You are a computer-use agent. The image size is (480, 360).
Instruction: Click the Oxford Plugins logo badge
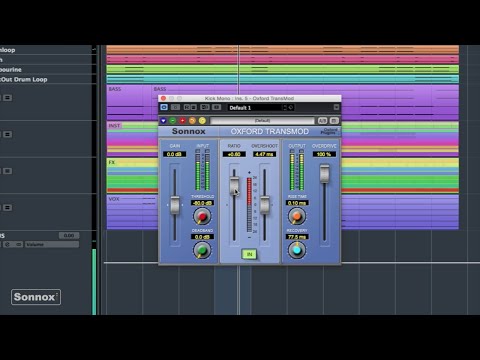point(329,131)
